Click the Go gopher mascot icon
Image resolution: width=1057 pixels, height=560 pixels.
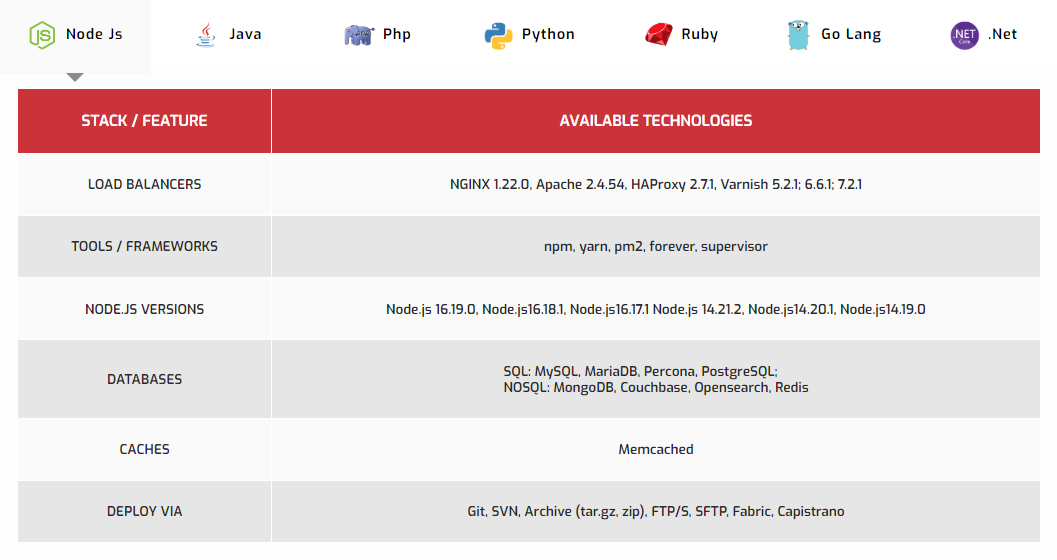798,34
